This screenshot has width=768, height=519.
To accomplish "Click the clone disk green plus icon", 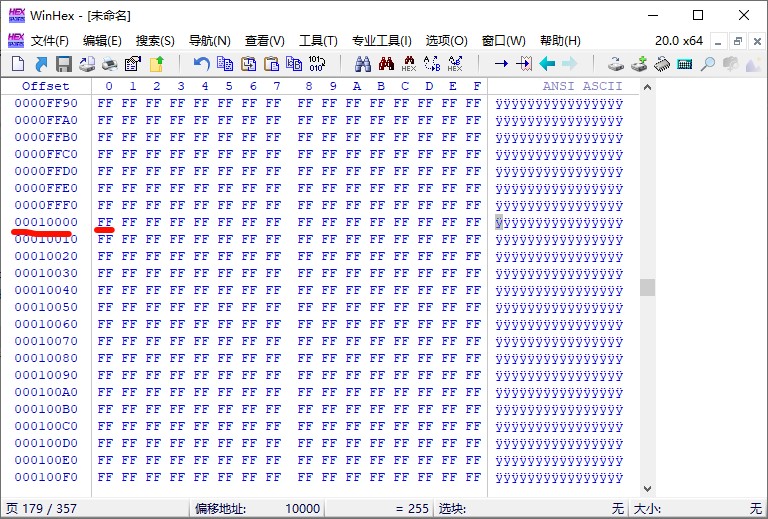I will [639, 64].
